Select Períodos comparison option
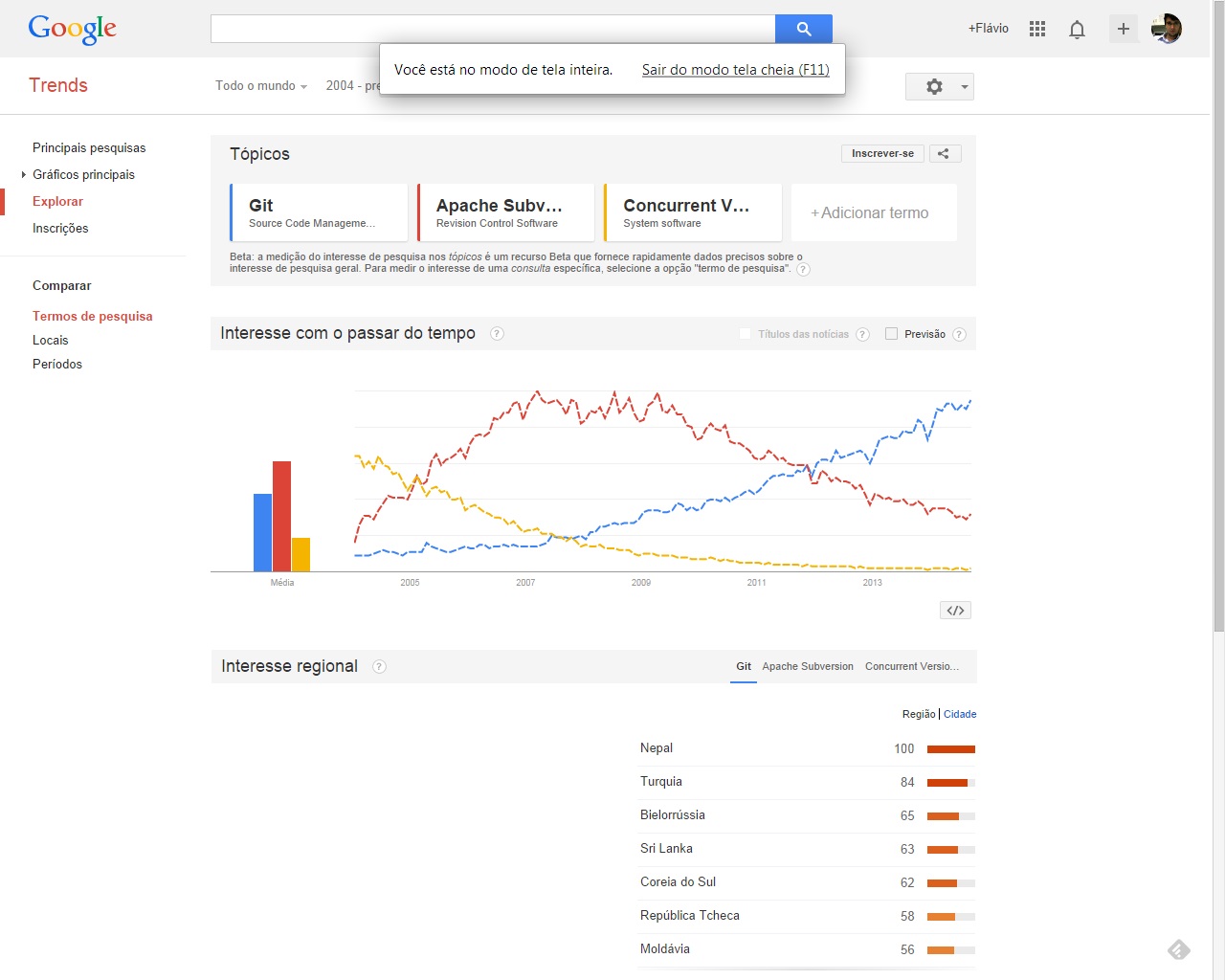This screenshot has width=1225, height=980. coord(57,364)
